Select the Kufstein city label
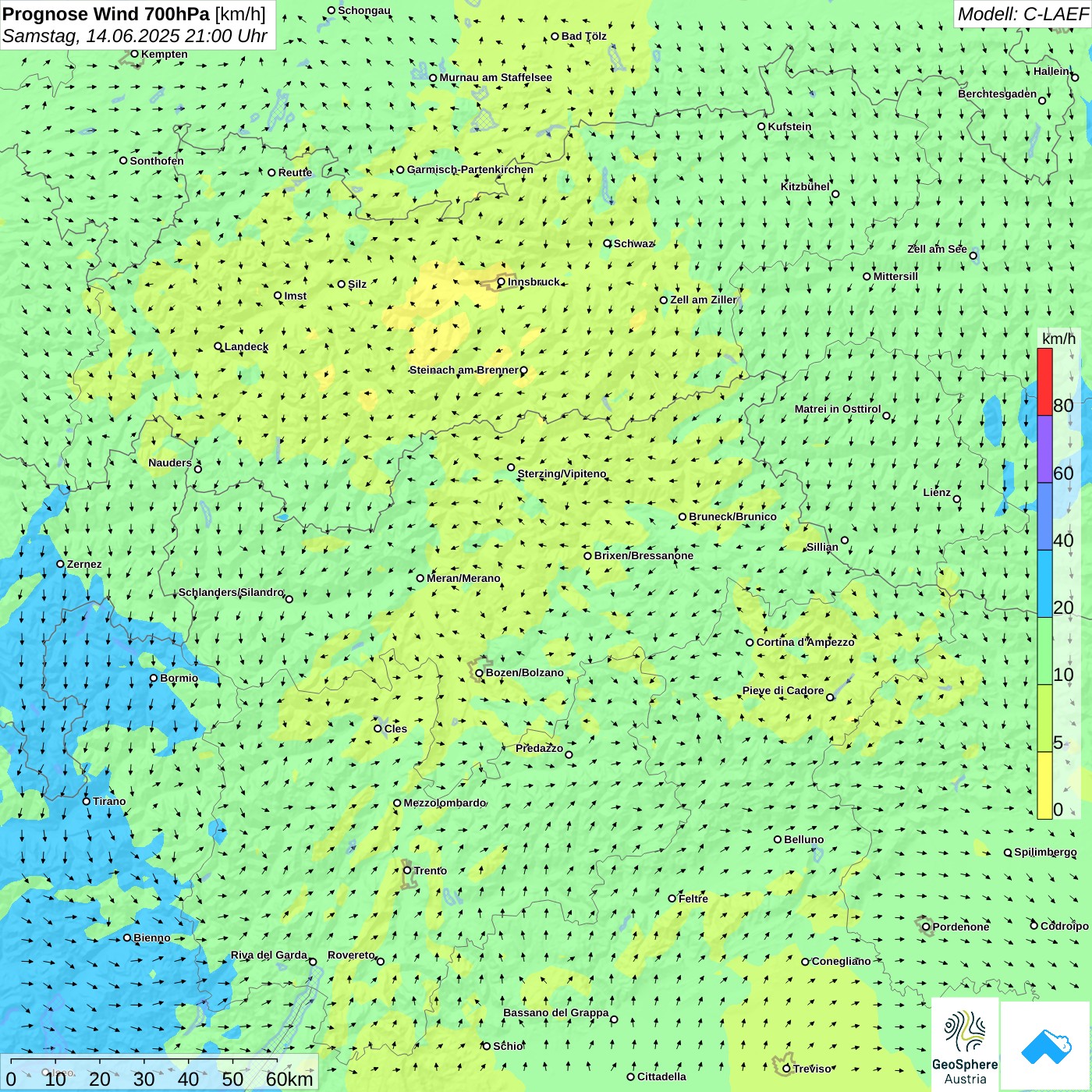Screen dimensions: 1092x1092 (789, 126)
